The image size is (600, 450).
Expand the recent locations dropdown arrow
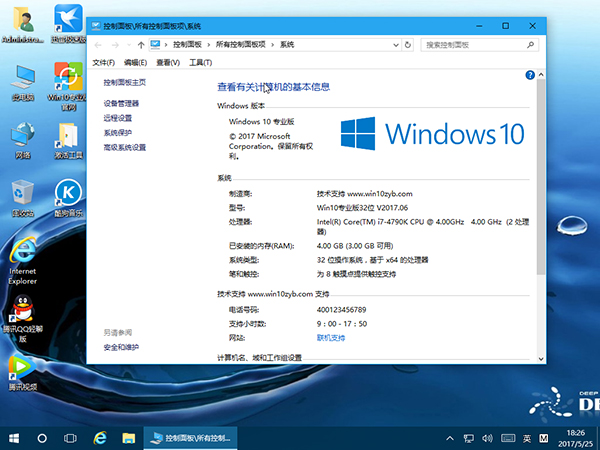click(128, 45)
